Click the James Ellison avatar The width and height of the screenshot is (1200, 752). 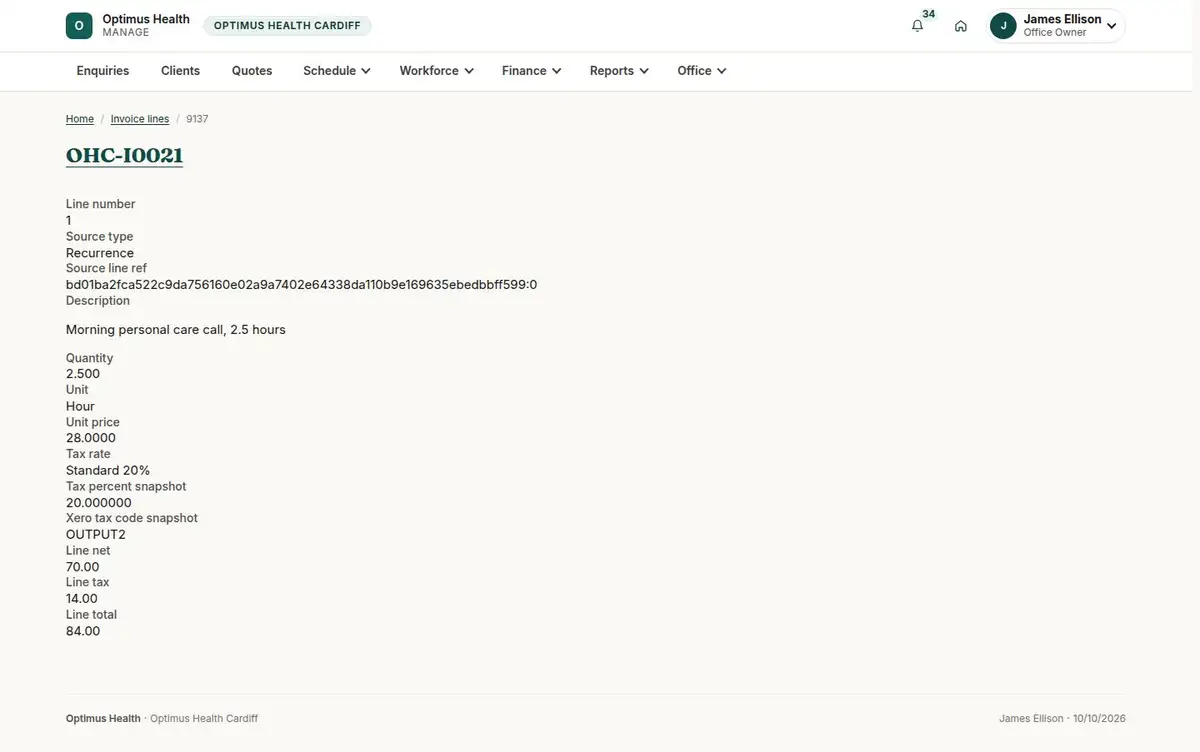coord(1003,26)
